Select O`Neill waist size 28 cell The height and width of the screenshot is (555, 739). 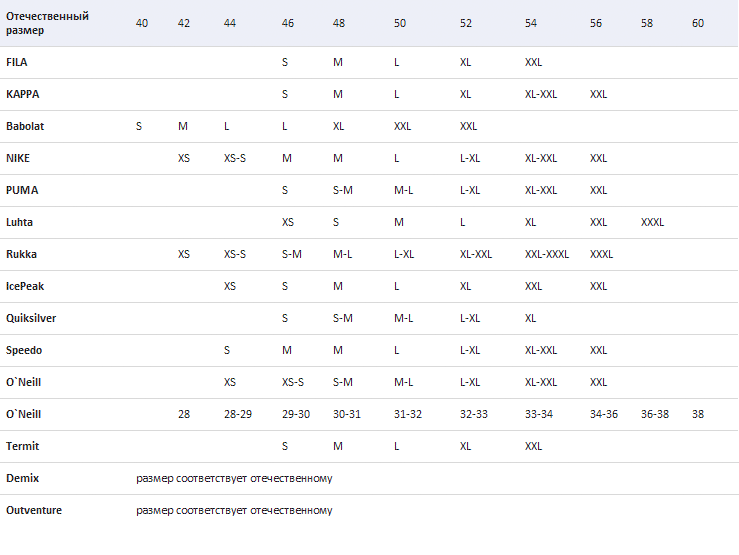point(184,414)
